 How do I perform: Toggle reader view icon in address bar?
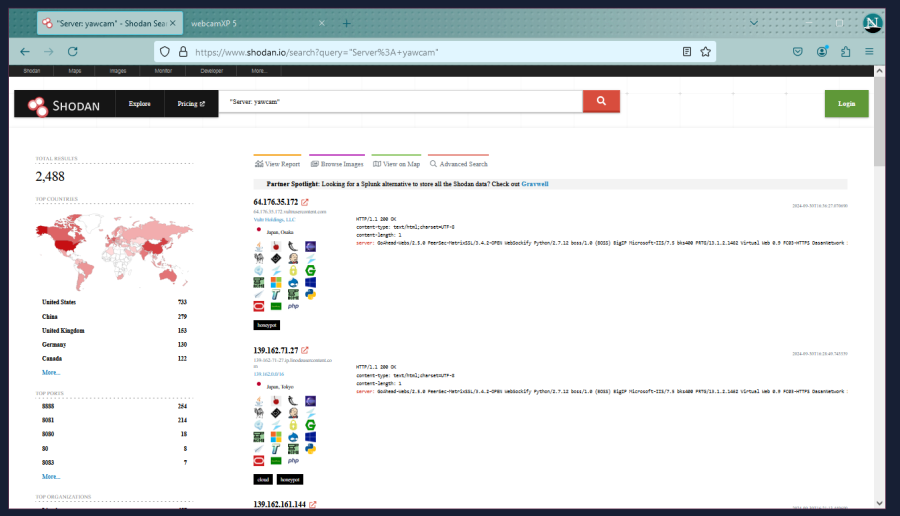[687, 52]
